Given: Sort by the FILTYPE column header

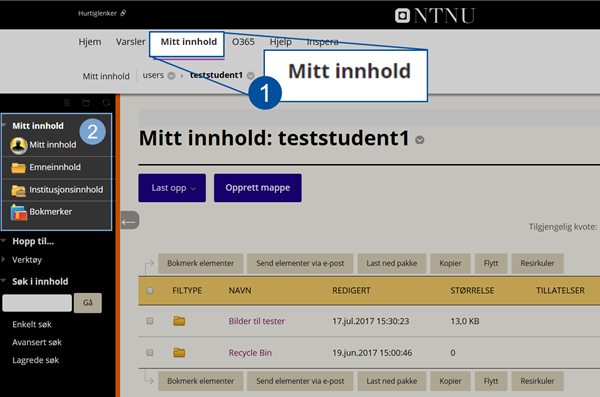Looking at the screenshot, I should pos(187,291).
